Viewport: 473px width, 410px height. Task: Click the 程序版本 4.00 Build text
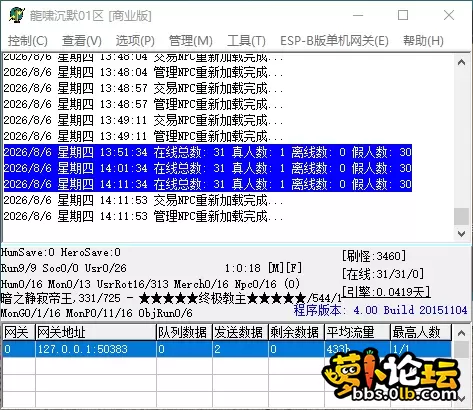point(380,310)
